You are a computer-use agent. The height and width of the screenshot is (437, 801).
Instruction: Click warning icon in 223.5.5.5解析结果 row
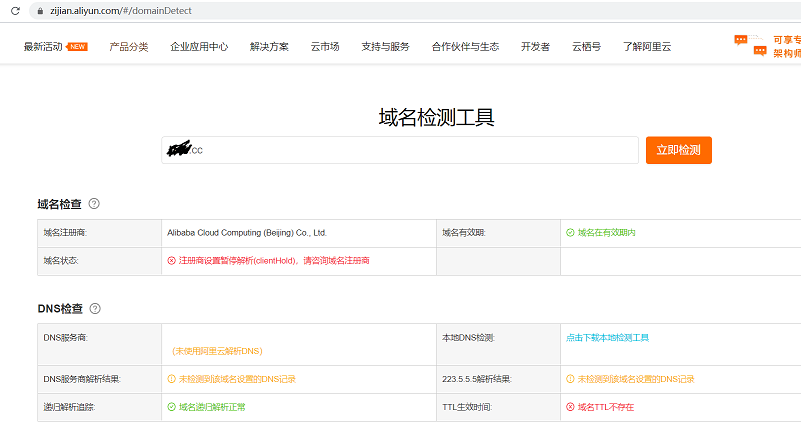(x=570, y=379)
